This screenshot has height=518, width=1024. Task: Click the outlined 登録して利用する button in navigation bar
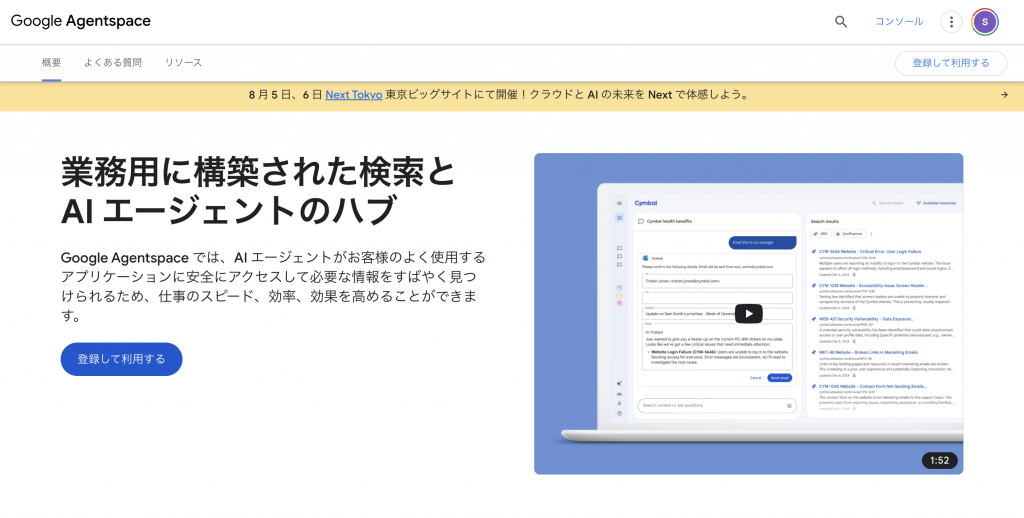[951, 63]
